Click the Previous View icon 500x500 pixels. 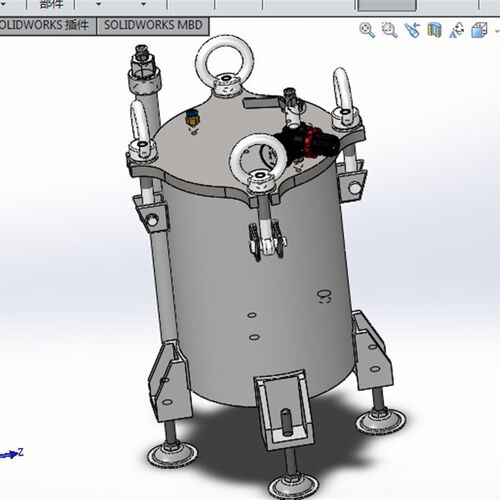(x=412, y=30)
